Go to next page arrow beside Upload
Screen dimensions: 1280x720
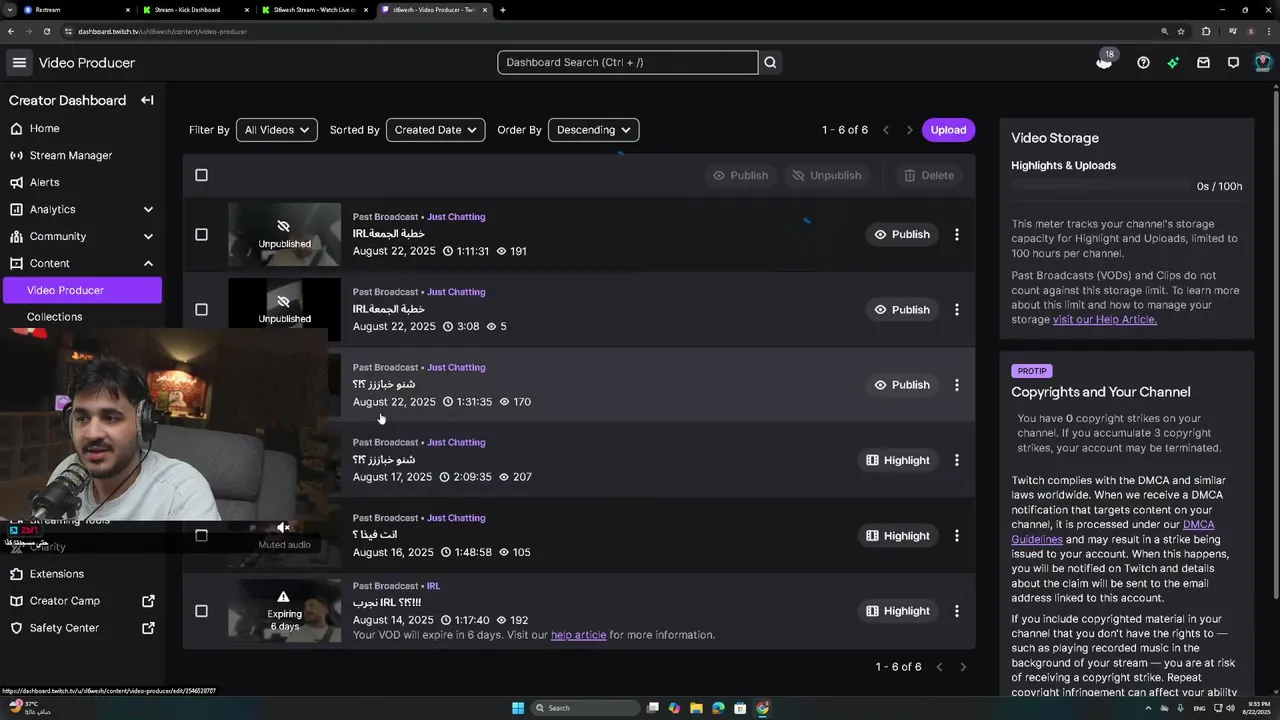click(909, 130)
